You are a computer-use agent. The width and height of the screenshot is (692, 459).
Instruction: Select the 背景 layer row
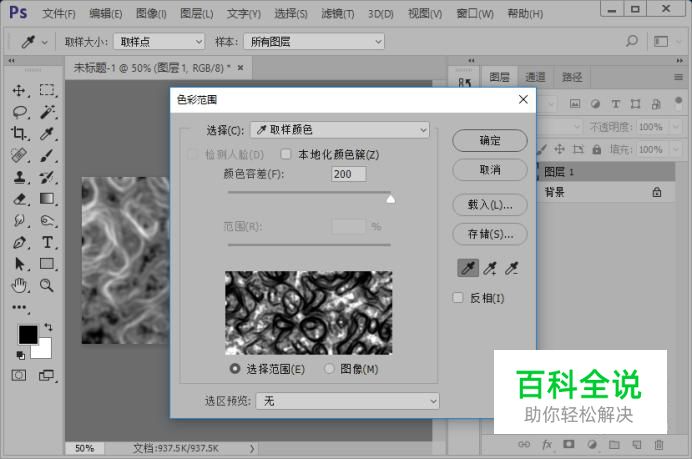pyautogui.click(x=606, y=192)
